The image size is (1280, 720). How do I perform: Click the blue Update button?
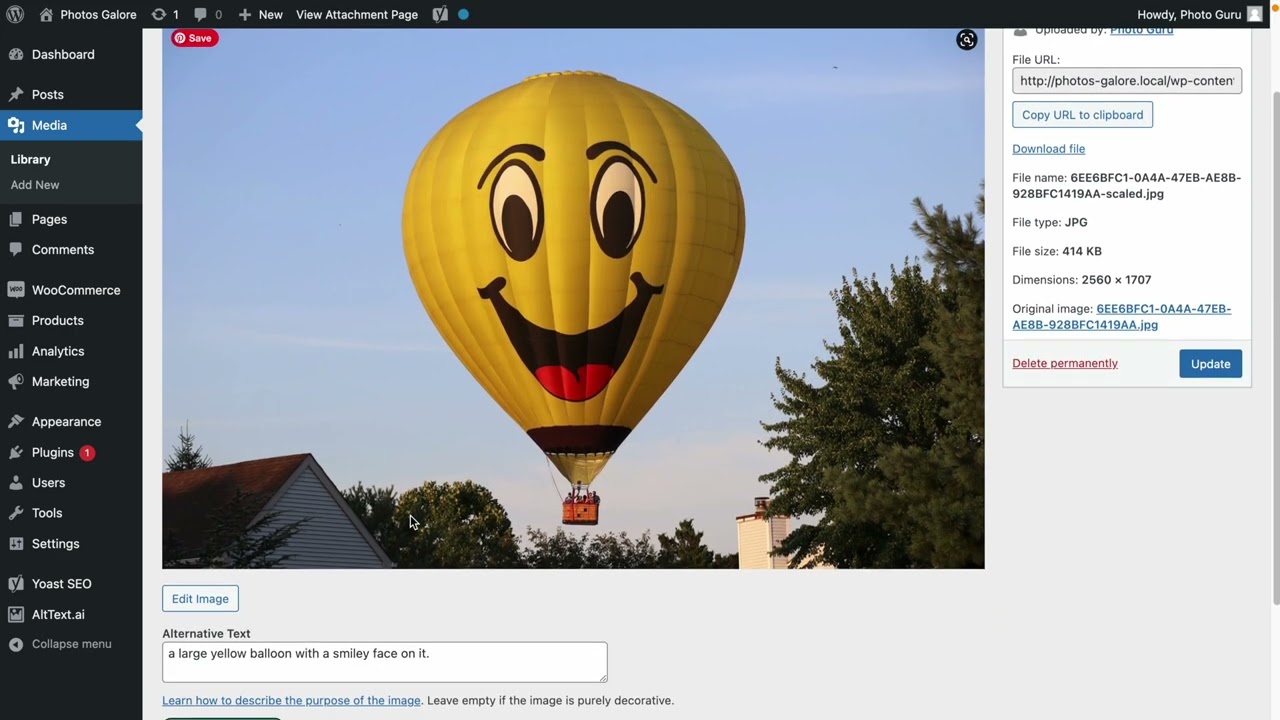(1210, 364)
